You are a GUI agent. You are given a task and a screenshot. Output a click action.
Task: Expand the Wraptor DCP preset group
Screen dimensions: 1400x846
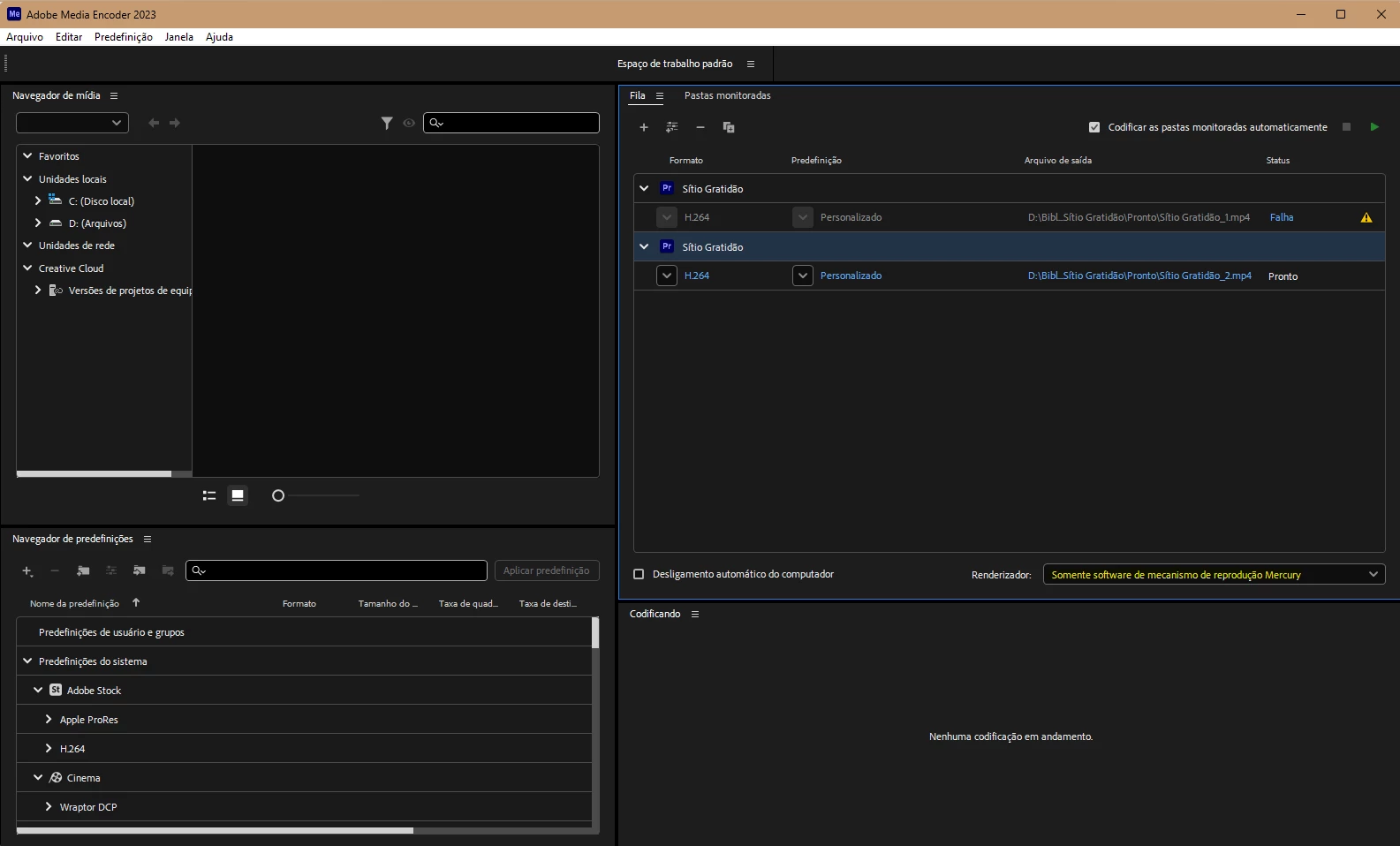click(49, 806)
